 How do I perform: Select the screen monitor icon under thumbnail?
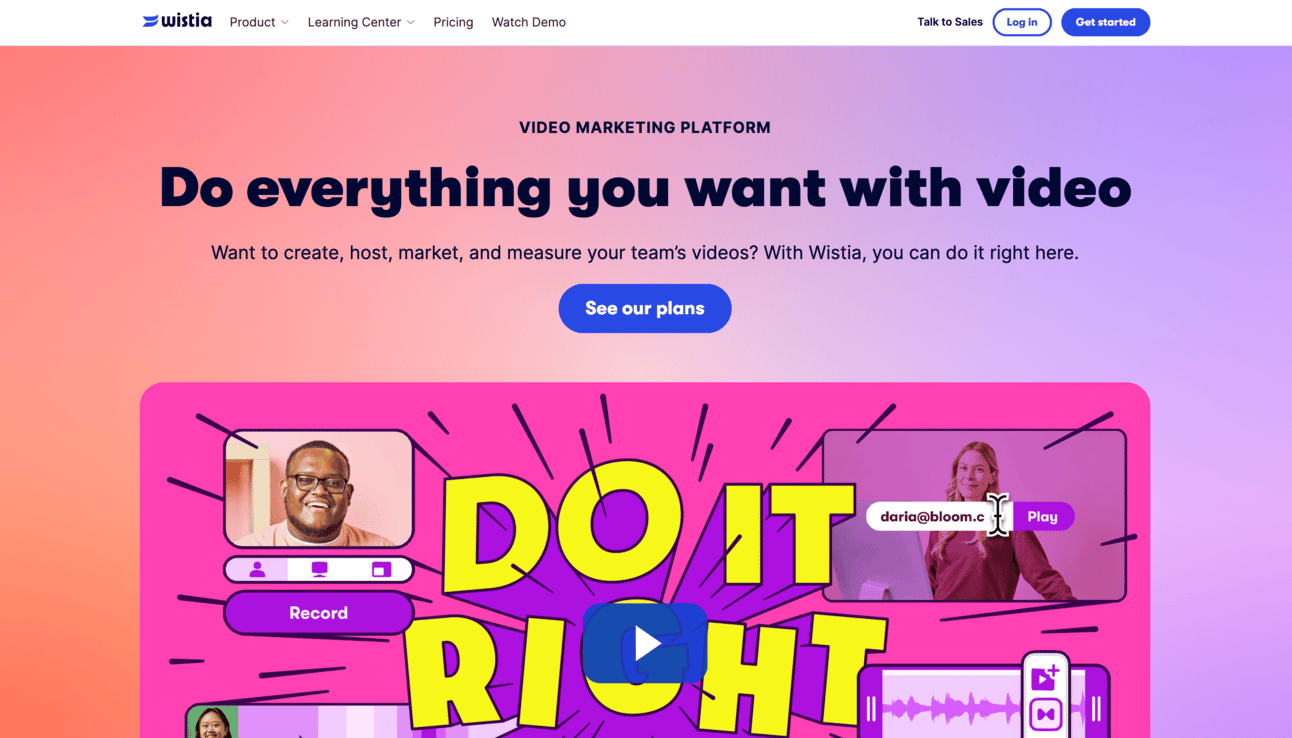pos(319,569)
